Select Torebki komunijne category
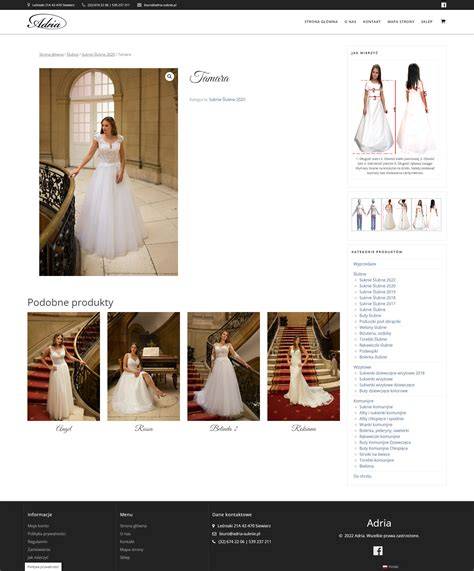Viewport: 474px width, 571px height. (x=376, y=460)
